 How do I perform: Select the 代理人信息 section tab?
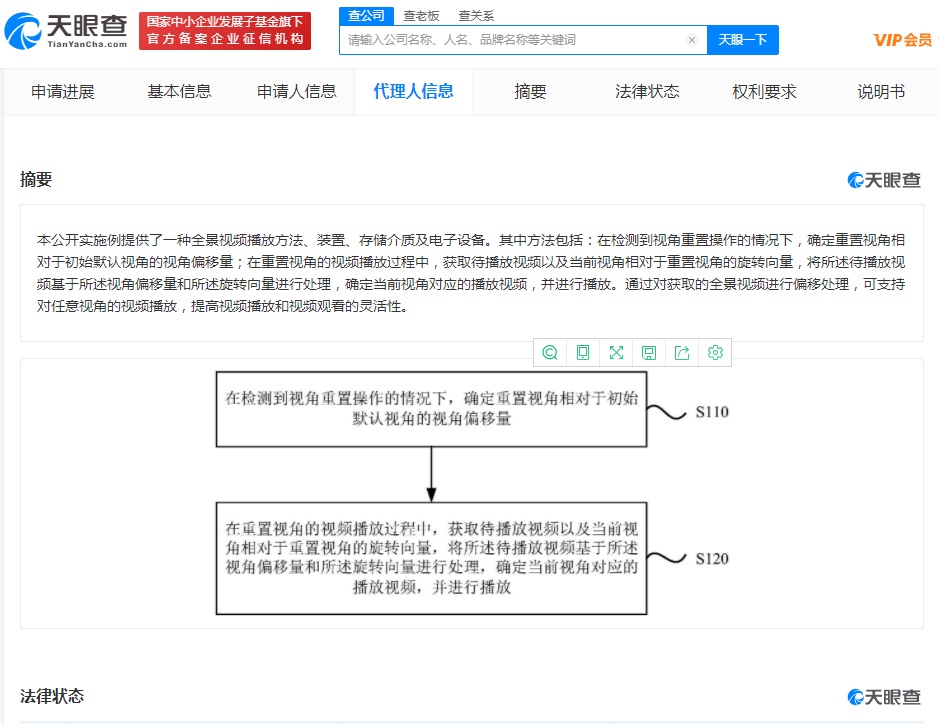coord(413,92)
